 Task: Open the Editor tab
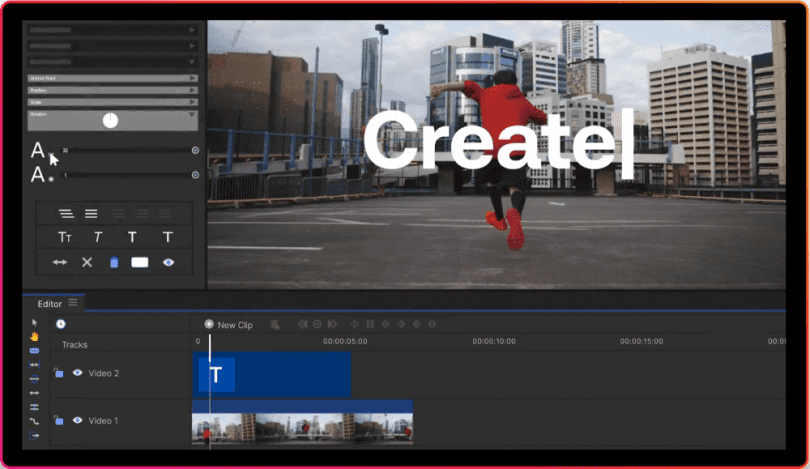(50, 304)
